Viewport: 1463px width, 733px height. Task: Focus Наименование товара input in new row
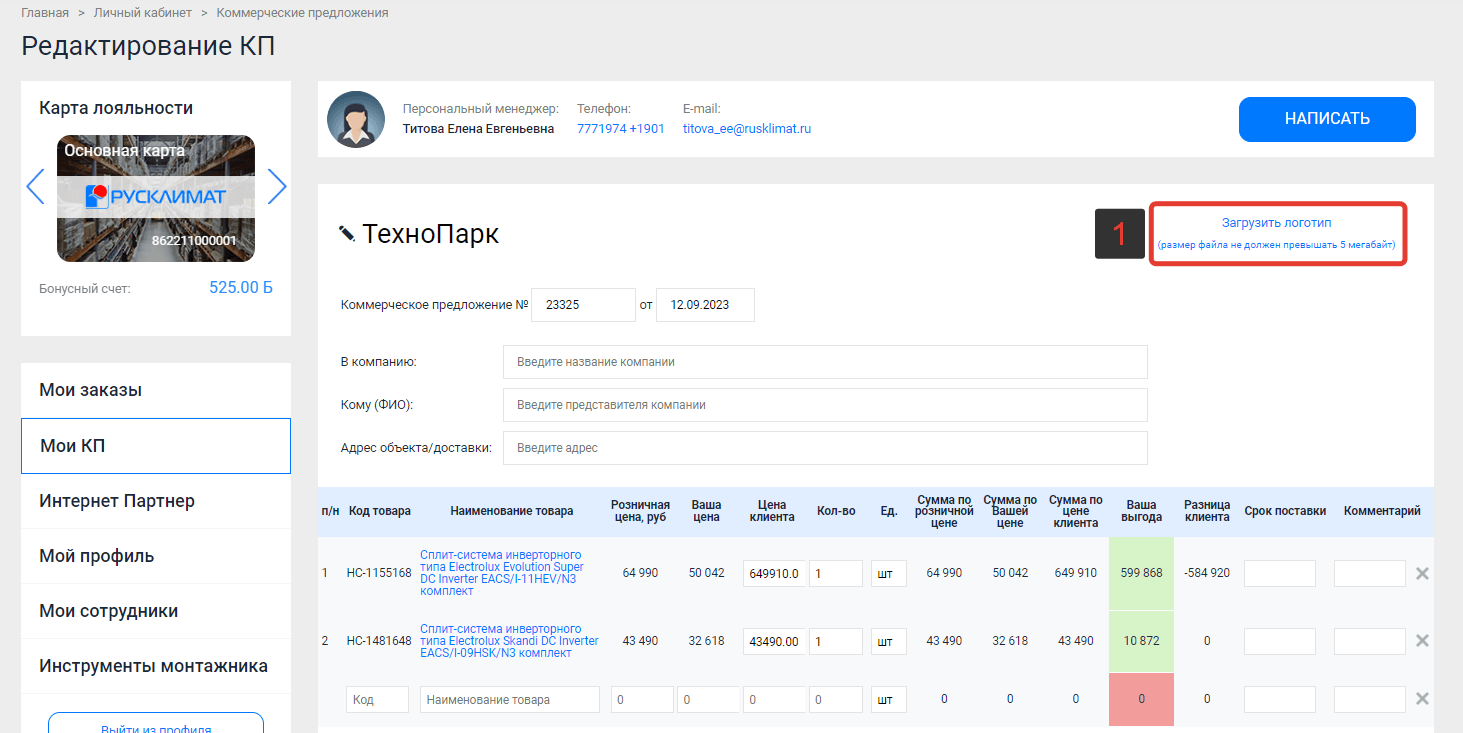pos(510,700)
